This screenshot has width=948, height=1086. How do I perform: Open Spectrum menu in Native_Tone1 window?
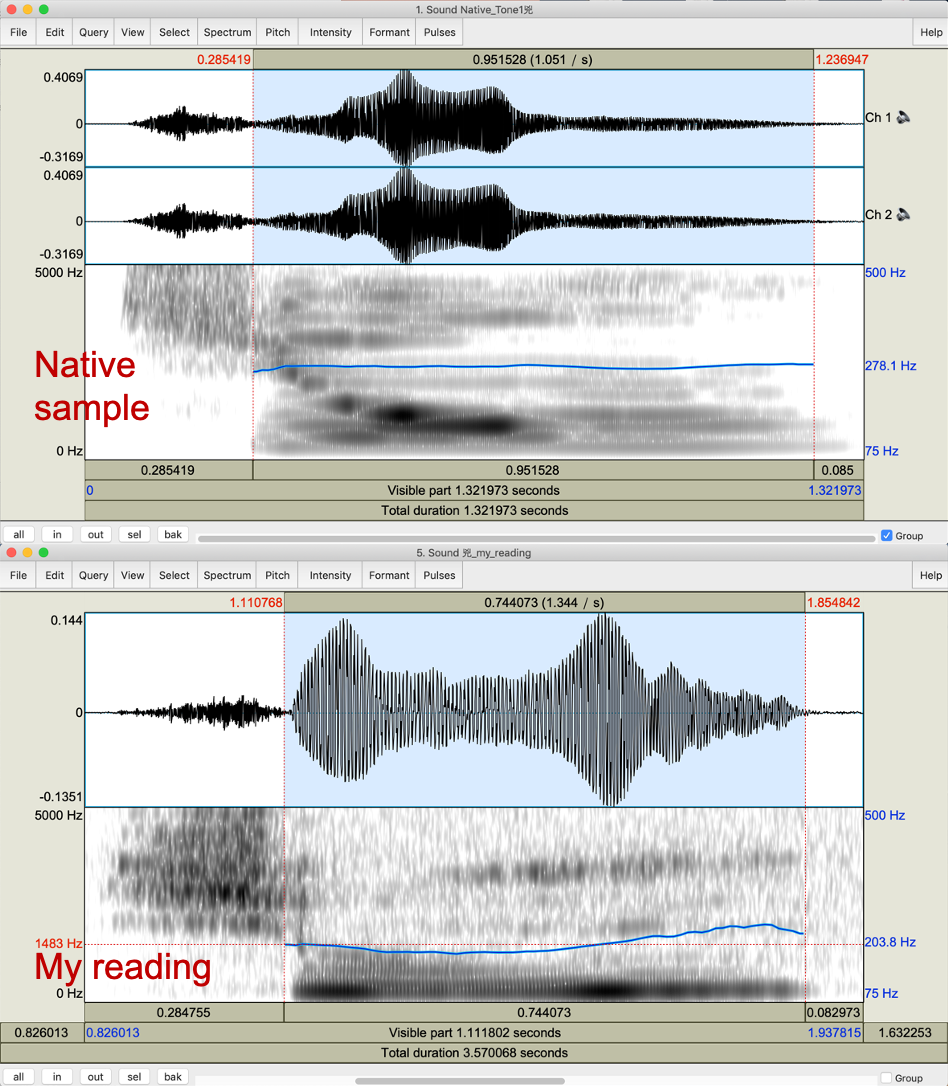coord(227,33)
